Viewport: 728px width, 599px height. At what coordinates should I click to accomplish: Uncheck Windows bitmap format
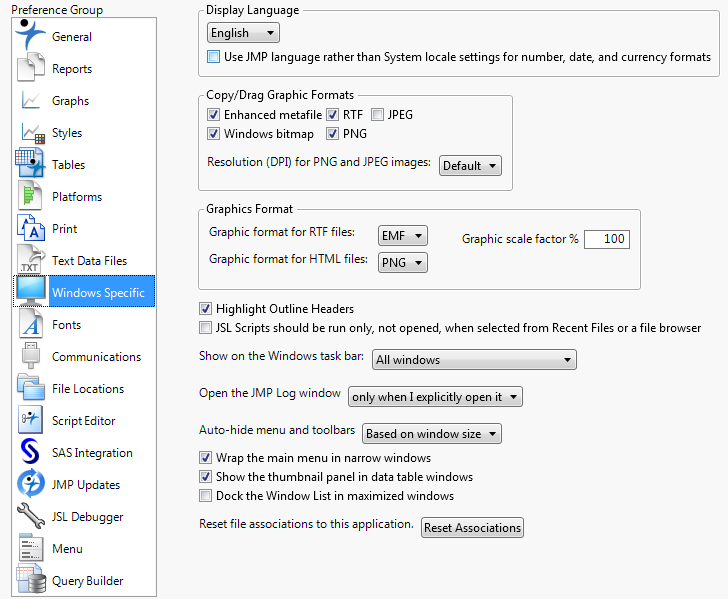(x=213, y=134)
